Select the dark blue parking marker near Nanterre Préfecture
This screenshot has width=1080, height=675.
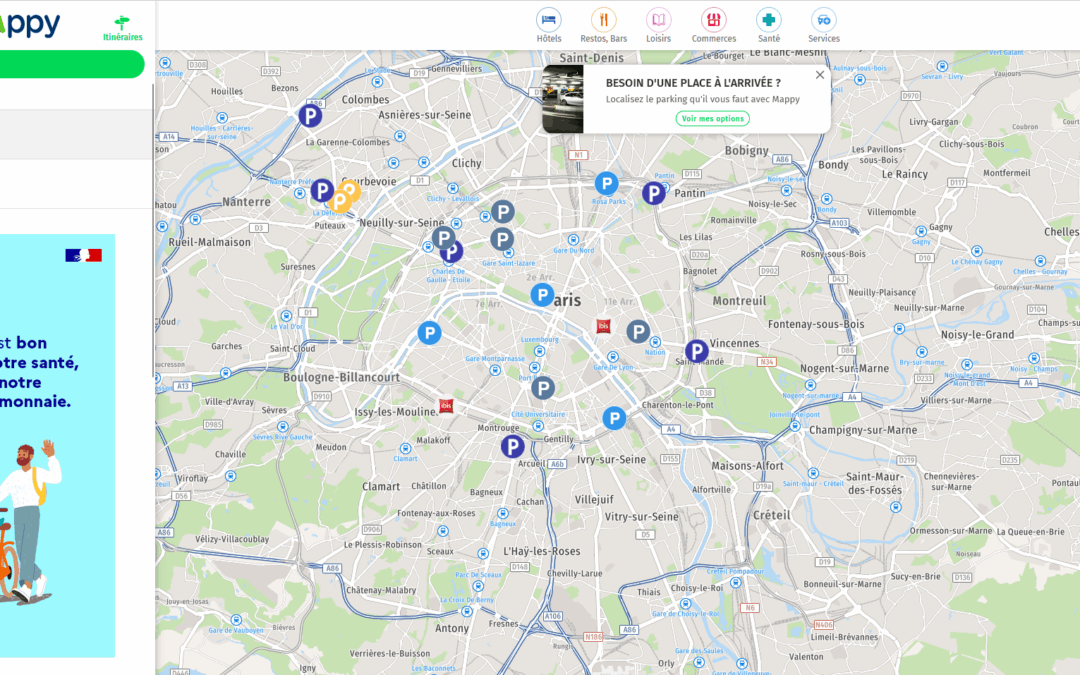(322, 190)
